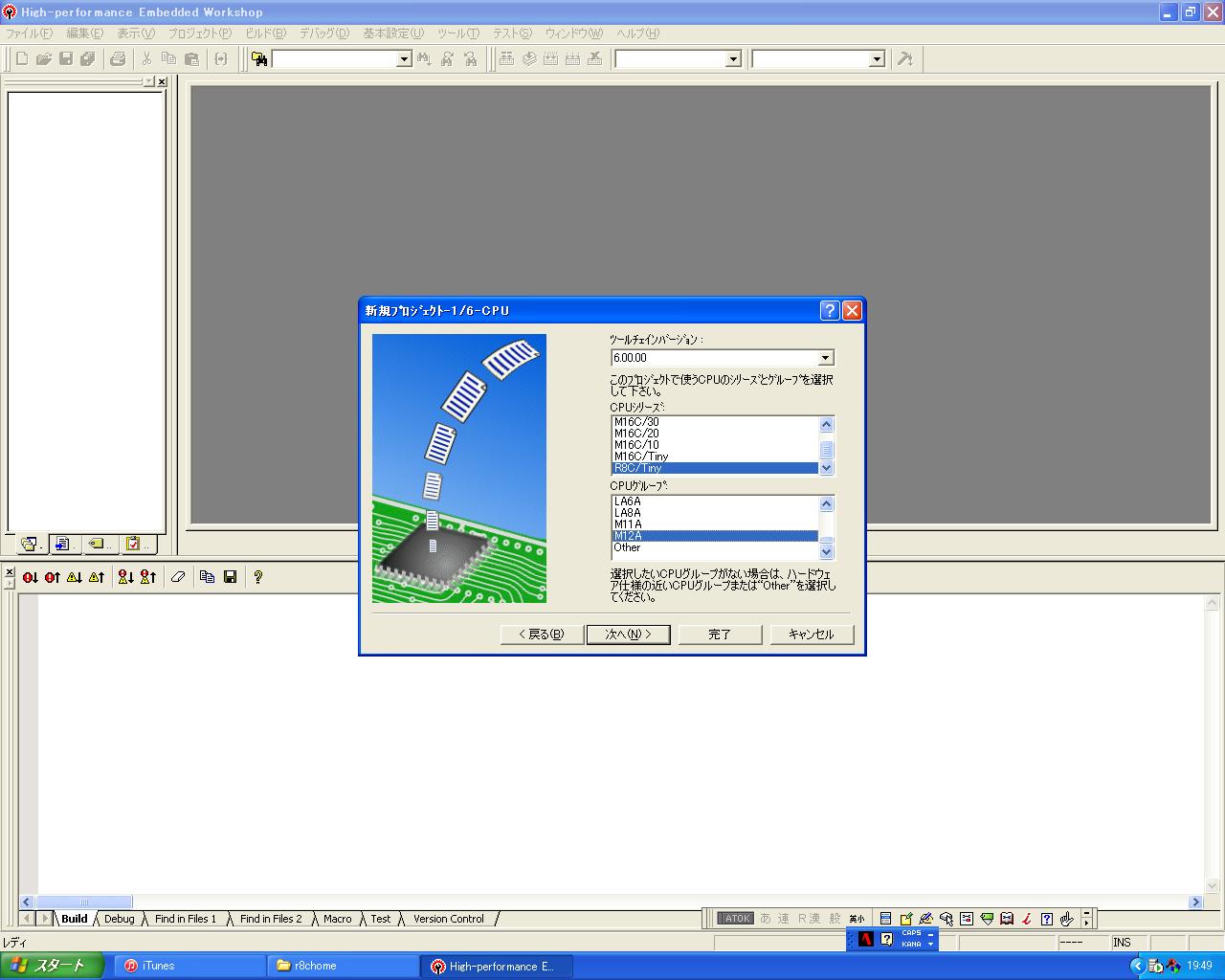This screenshot has width=1225, height=980.
Task: Click the 次へ(N) next button
Action: (x=628, y=635)
